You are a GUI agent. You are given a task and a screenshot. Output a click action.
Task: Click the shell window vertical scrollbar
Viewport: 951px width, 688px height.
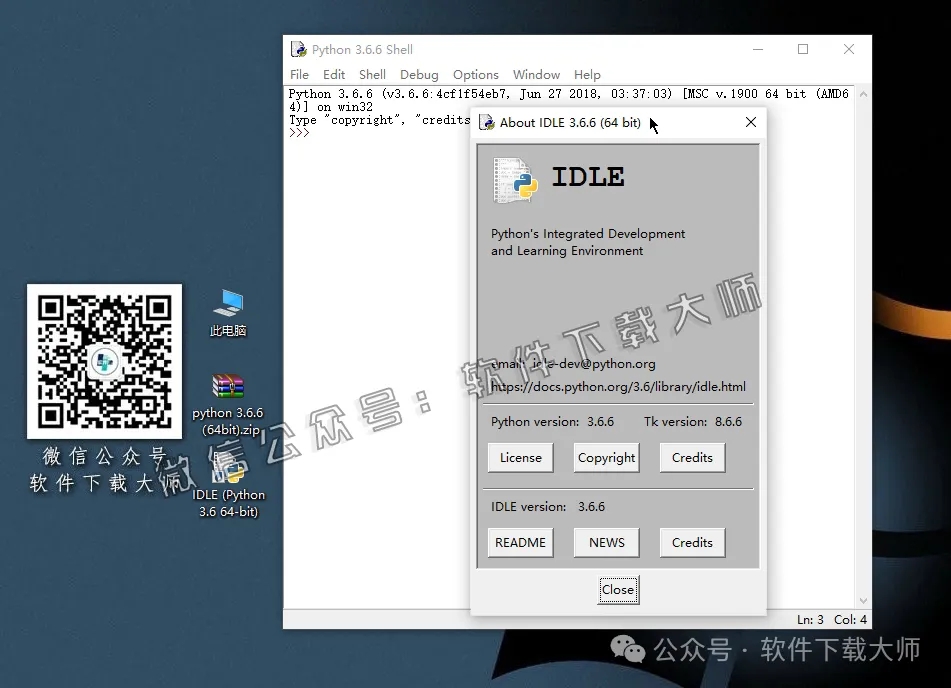tap(862, 350)
